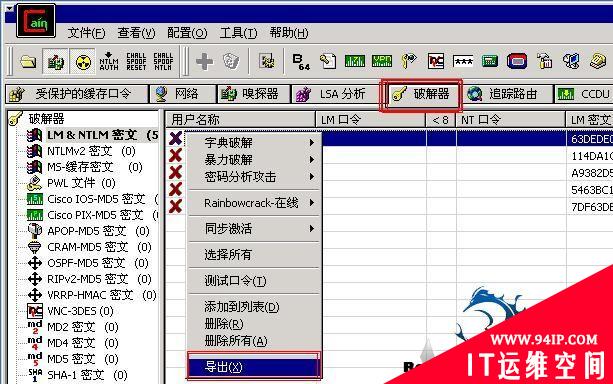The height and width of the screenshot is (384, 613).
Task: Click the NTLM AUTH toolbar icon
Action: pyautogui.click(x=109, y=61)
